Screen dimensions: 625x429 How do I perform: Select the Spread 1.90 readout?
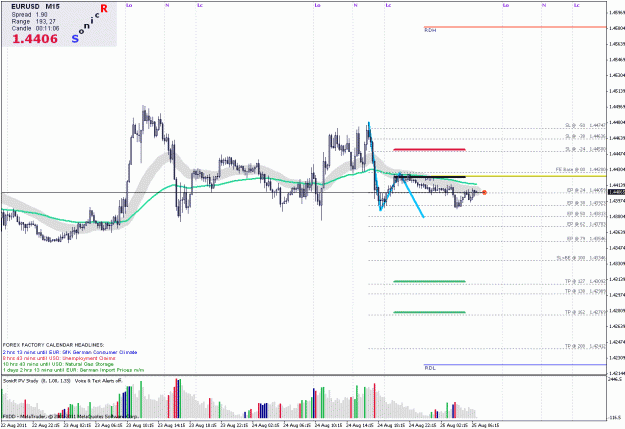click(x=29, y=14)
